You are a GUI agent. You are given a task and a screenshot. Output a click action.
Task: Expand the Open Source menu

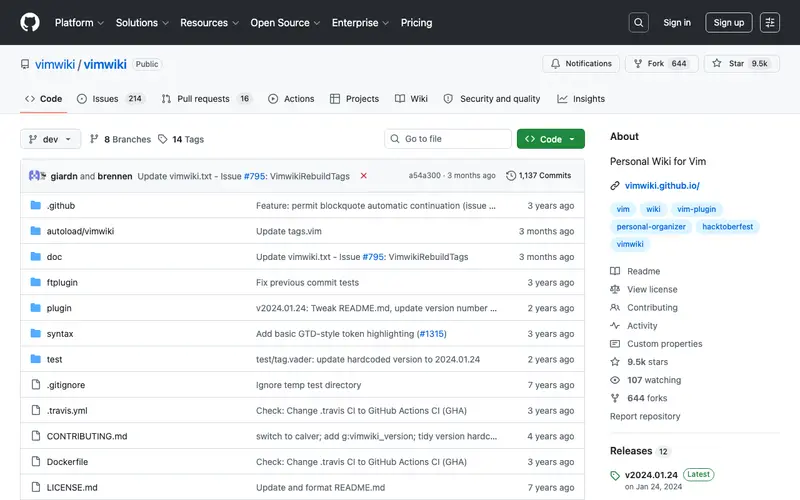pos(285,22)
